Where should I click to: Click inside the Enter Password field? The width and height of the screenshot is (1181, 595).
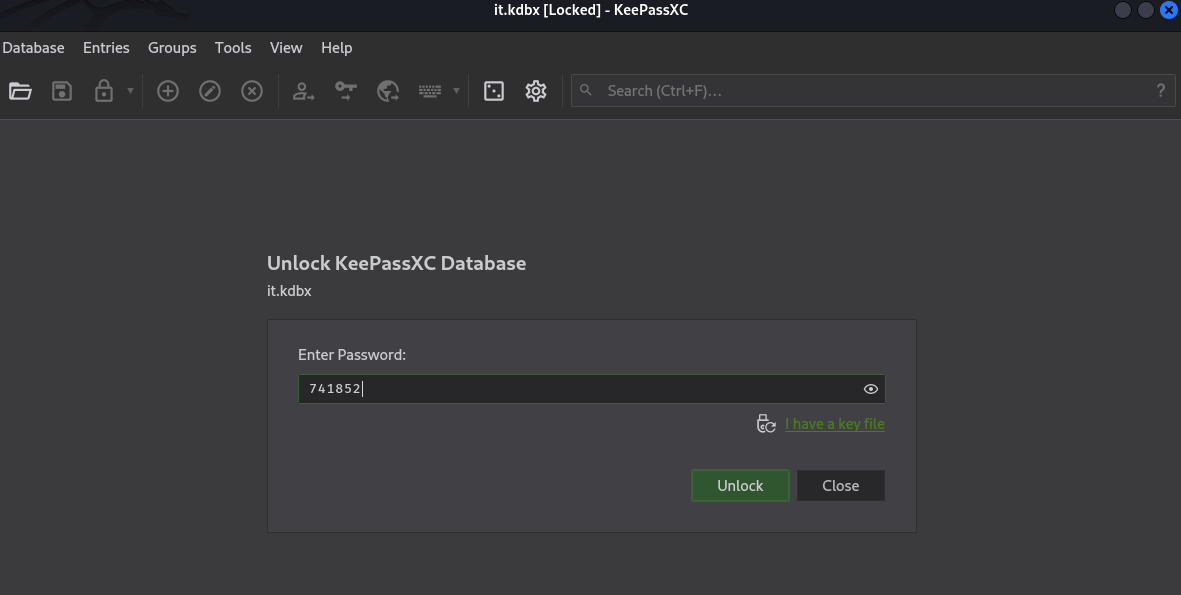(592, 389)
